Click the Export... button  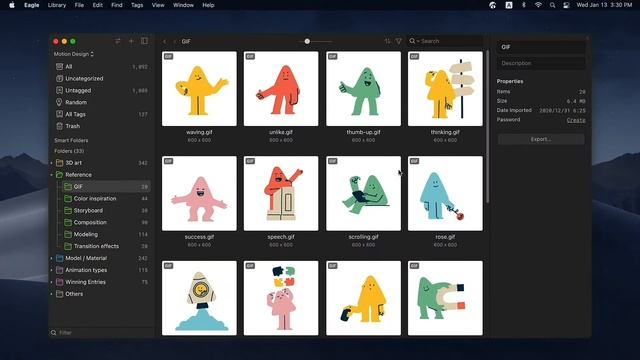point(541,139)
